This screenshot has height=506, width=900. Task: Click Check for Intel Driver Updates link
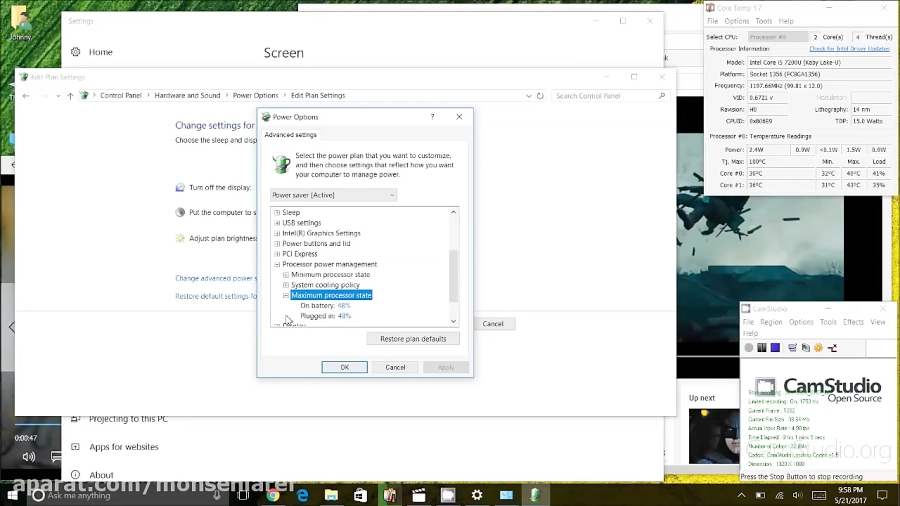[x=849, y=49]
